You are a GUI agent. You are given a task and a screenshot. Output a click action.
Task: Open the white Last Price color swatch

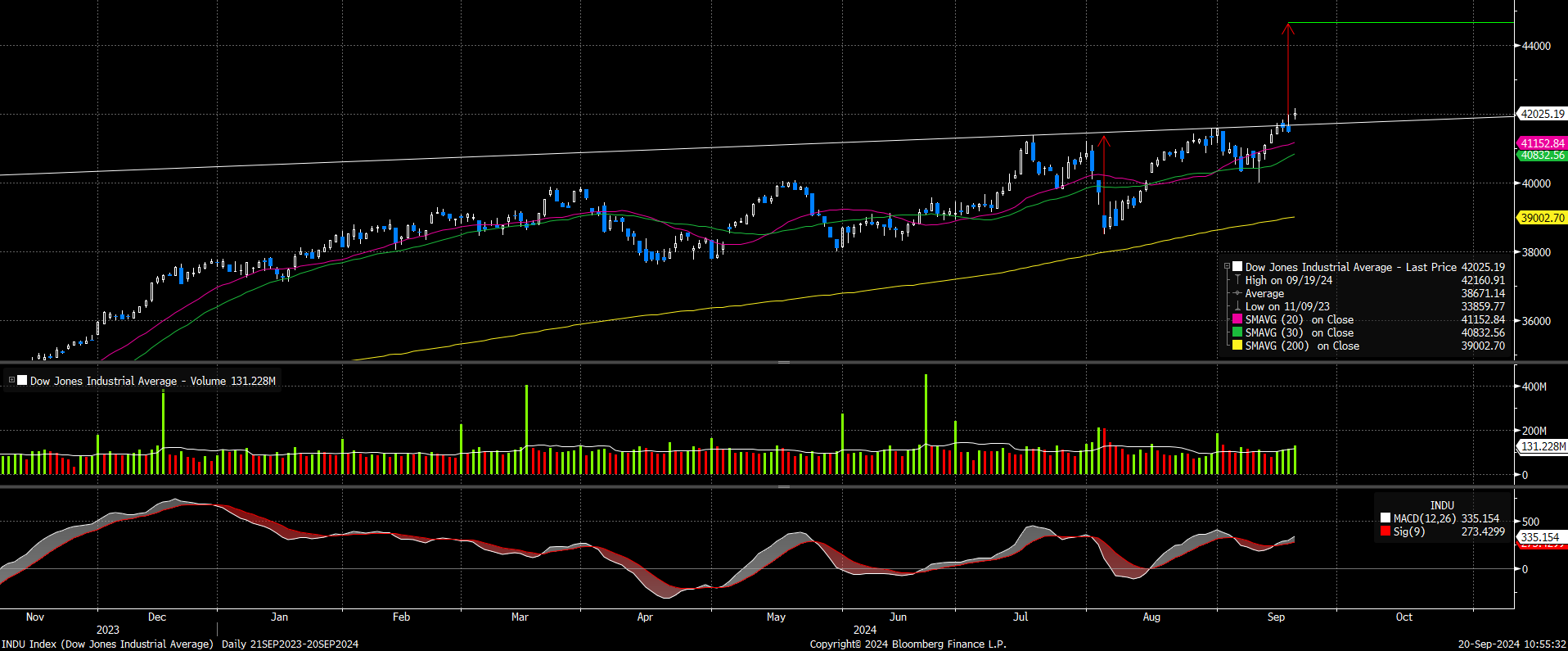click(1237, 267)
